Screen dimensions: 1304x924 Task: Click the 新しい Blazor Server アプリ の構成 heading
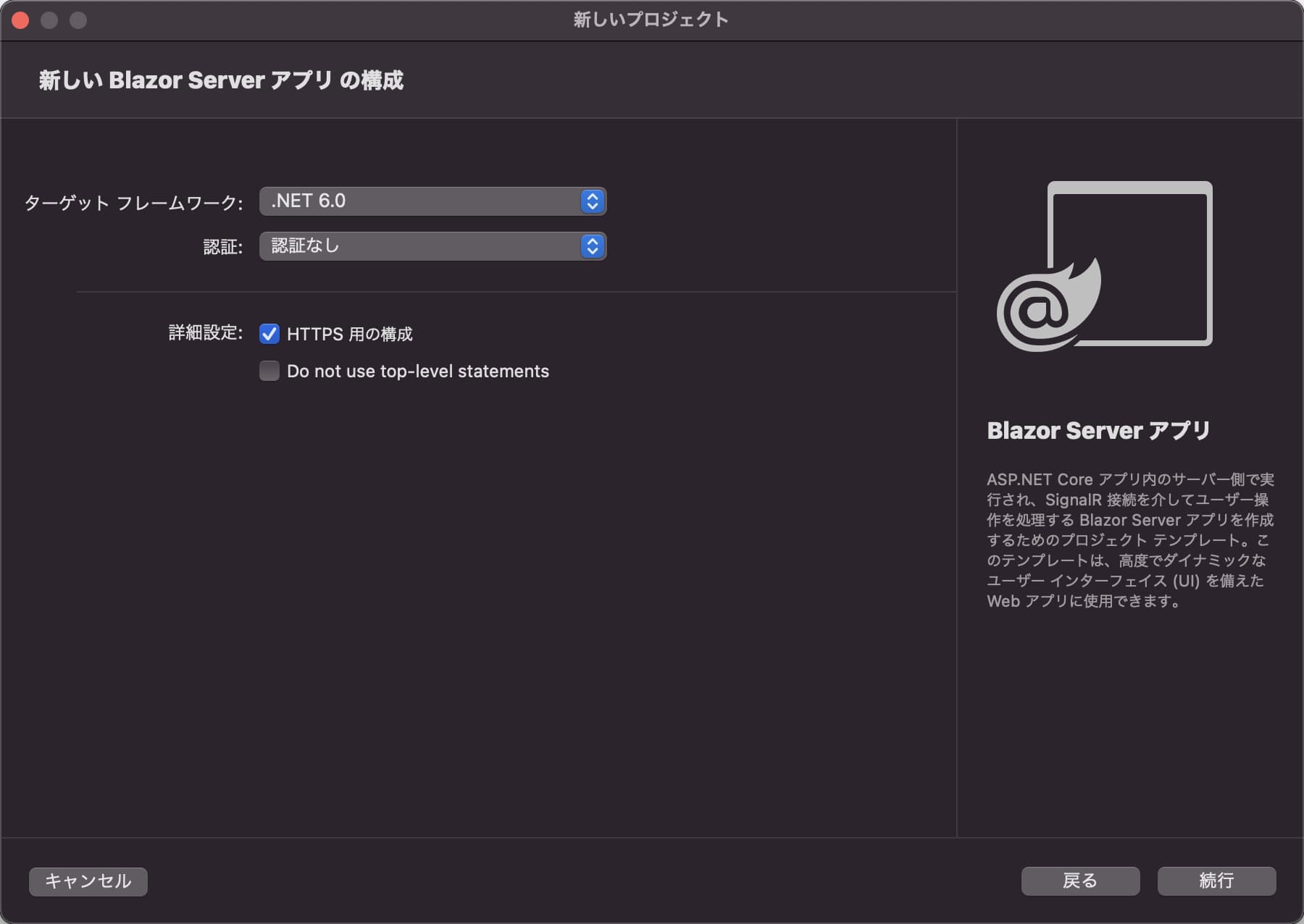click(x=221, y=80)
